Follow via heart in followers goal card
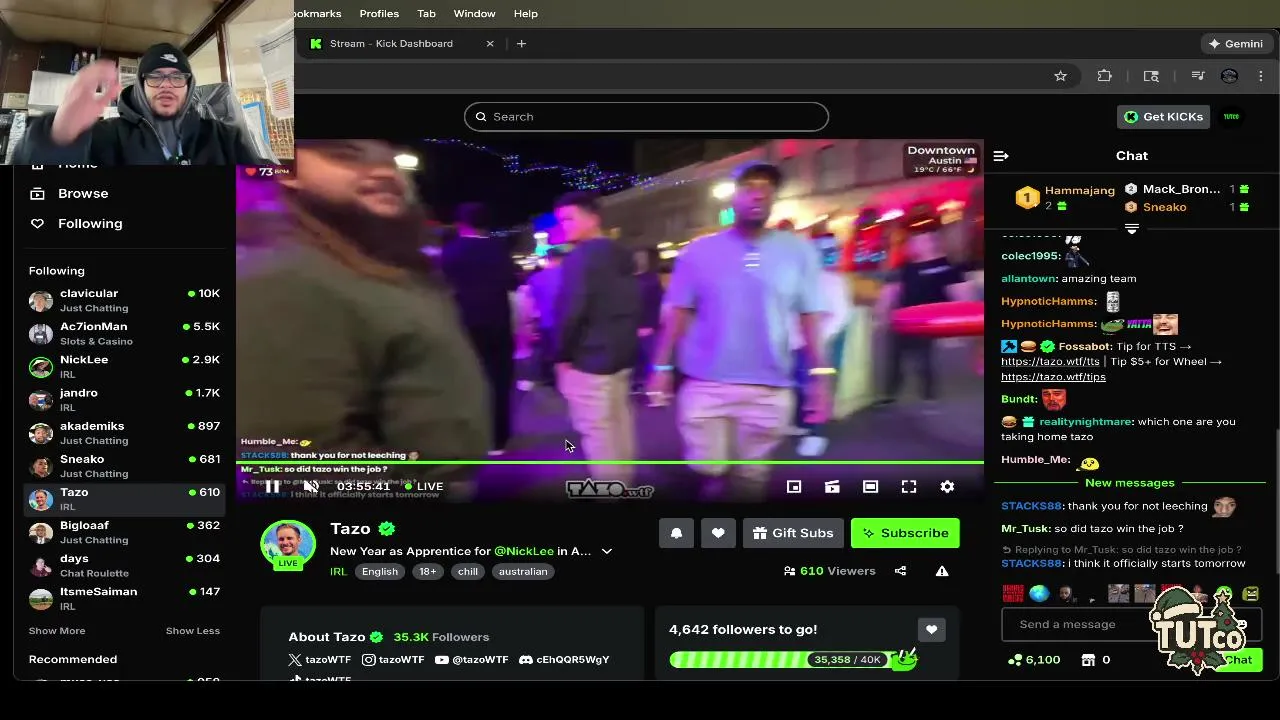This screenshot has height=720, width=1280. click(x=931, y=629)
